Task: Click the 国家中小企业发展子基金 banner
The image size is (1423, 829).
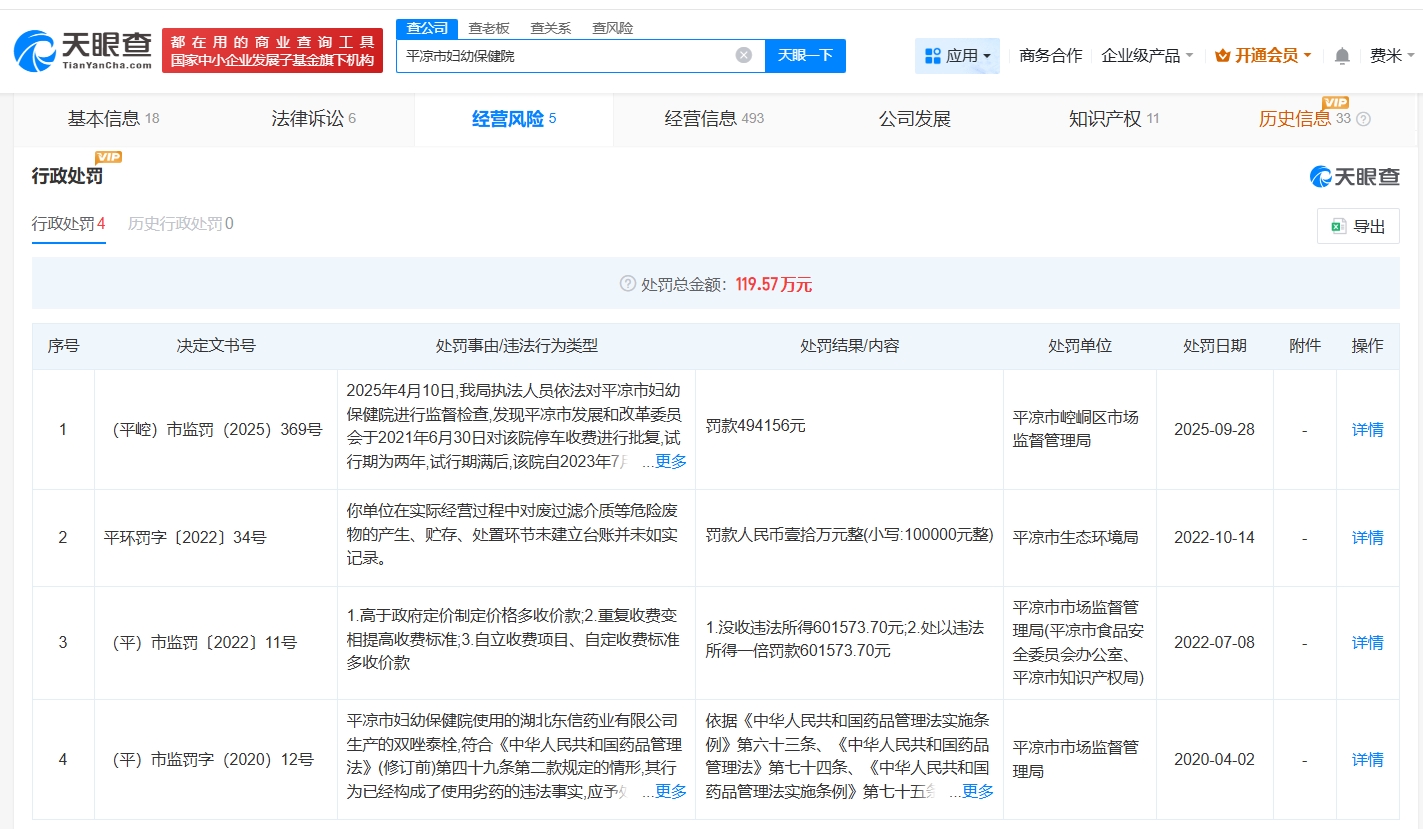Action: click(x=272, y=50)
